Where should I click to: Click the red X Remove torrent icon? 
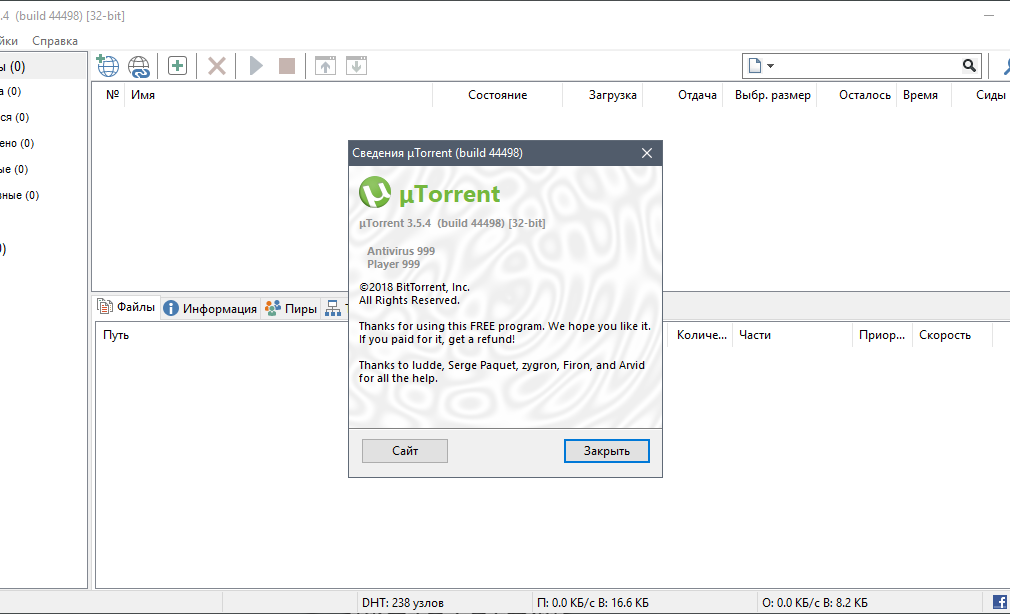click(216, 66)
